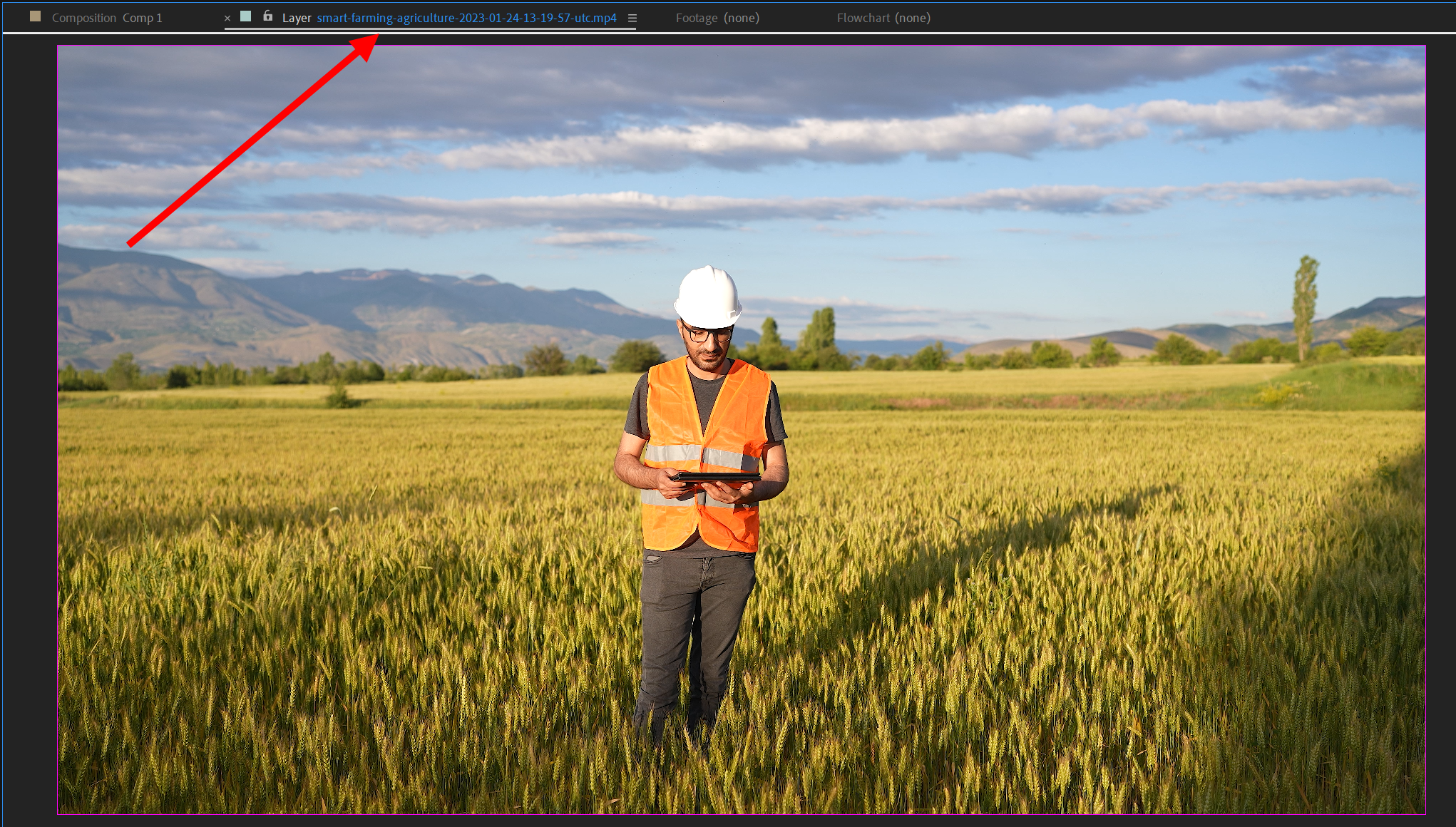Click the tail end of red arrow
The width and height of the screenshot is (1456, 827).
coord(130,245)
